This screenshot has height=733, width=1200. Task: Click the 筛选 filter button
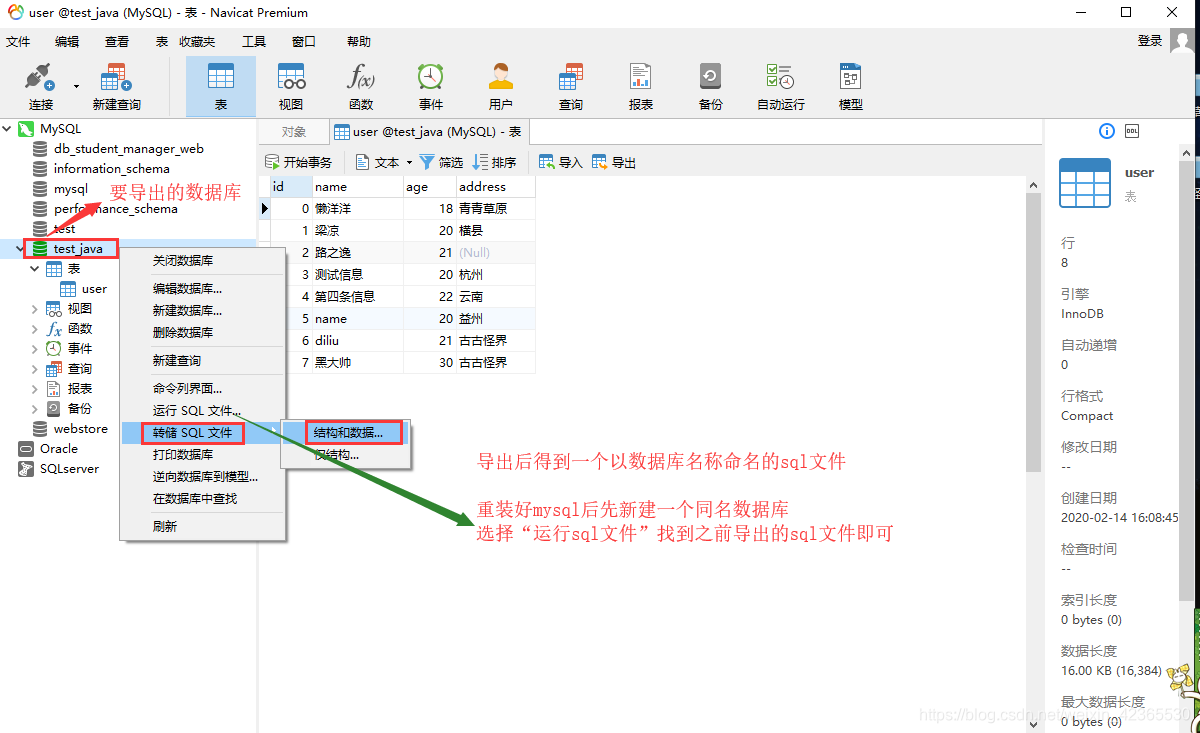[x=441, y=162]
